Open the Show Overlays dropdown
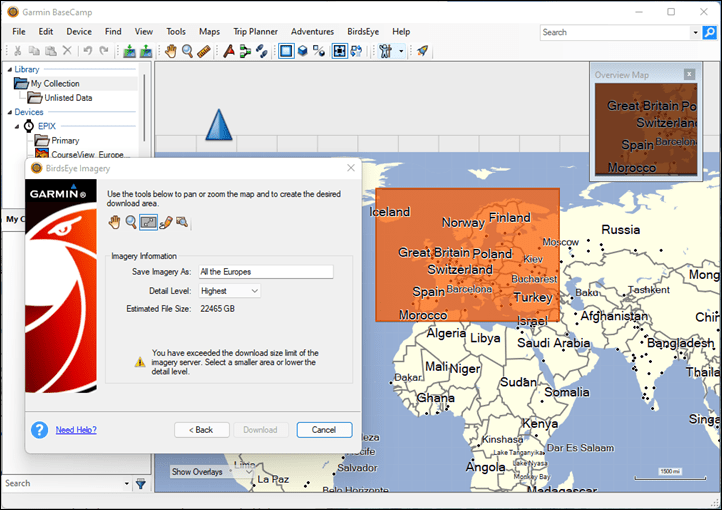The image size is (722, 510). click(211, 472)
